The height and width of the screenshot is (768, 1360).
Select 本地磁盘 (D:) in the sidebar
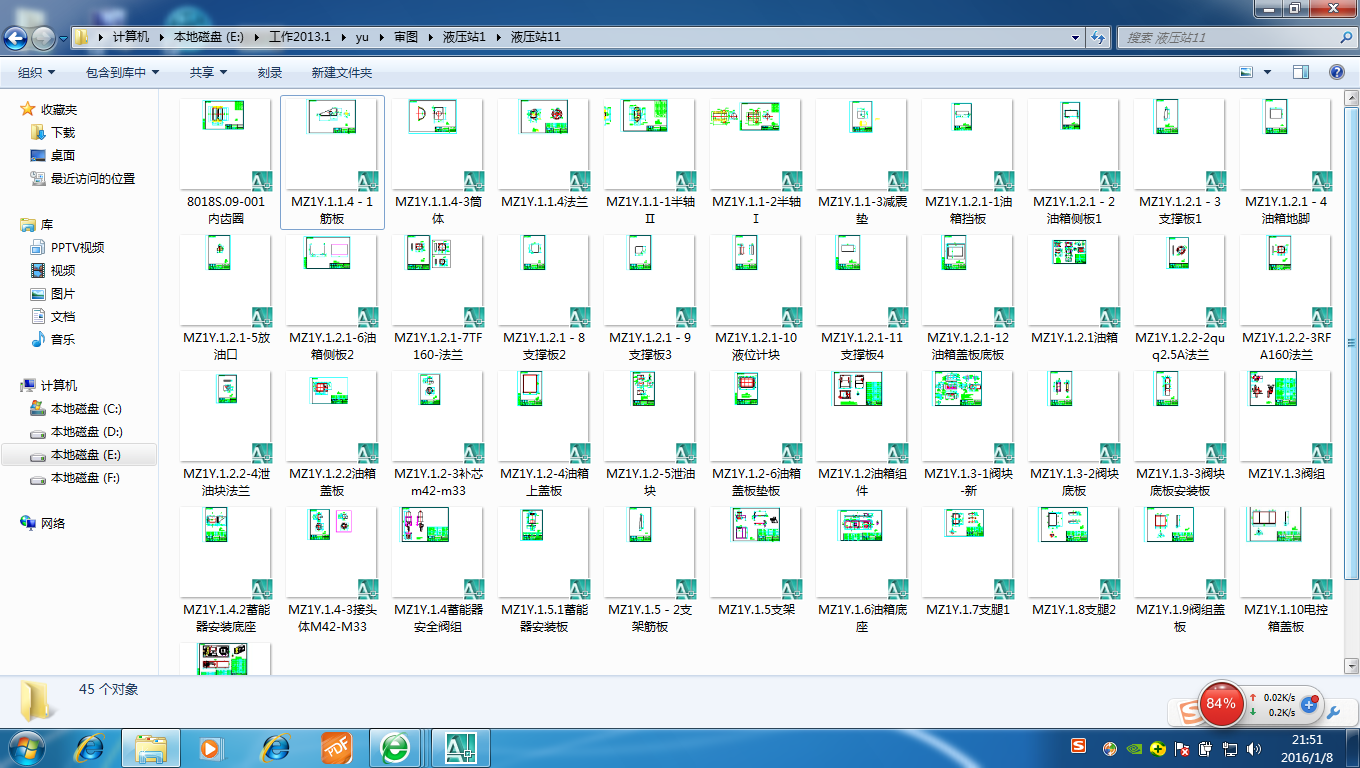point(86,431)
